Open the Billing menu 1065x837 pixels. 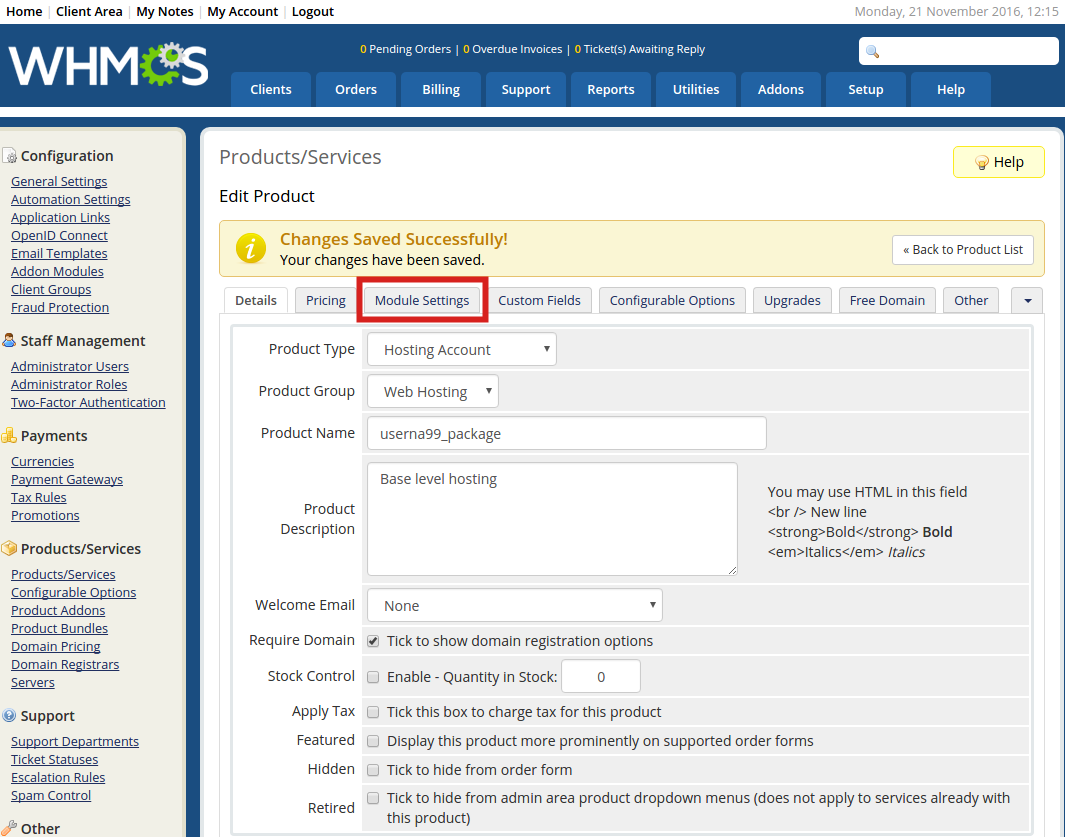tap(441, 89)
